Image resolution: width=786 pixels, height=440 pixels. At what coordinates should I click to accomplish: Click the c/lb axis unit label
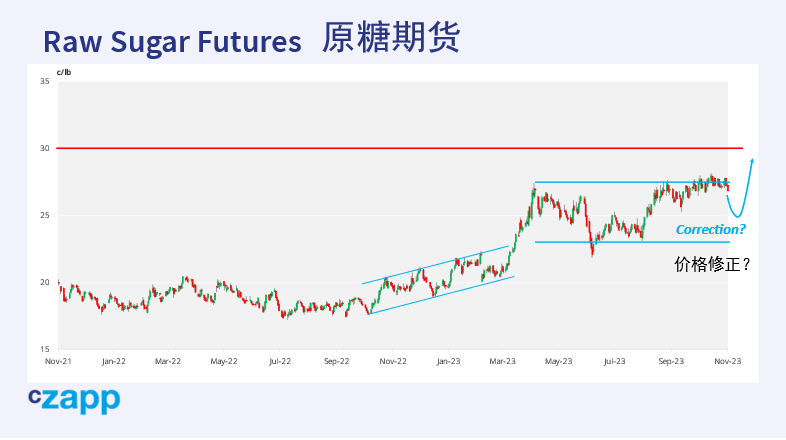pos(64,71)
